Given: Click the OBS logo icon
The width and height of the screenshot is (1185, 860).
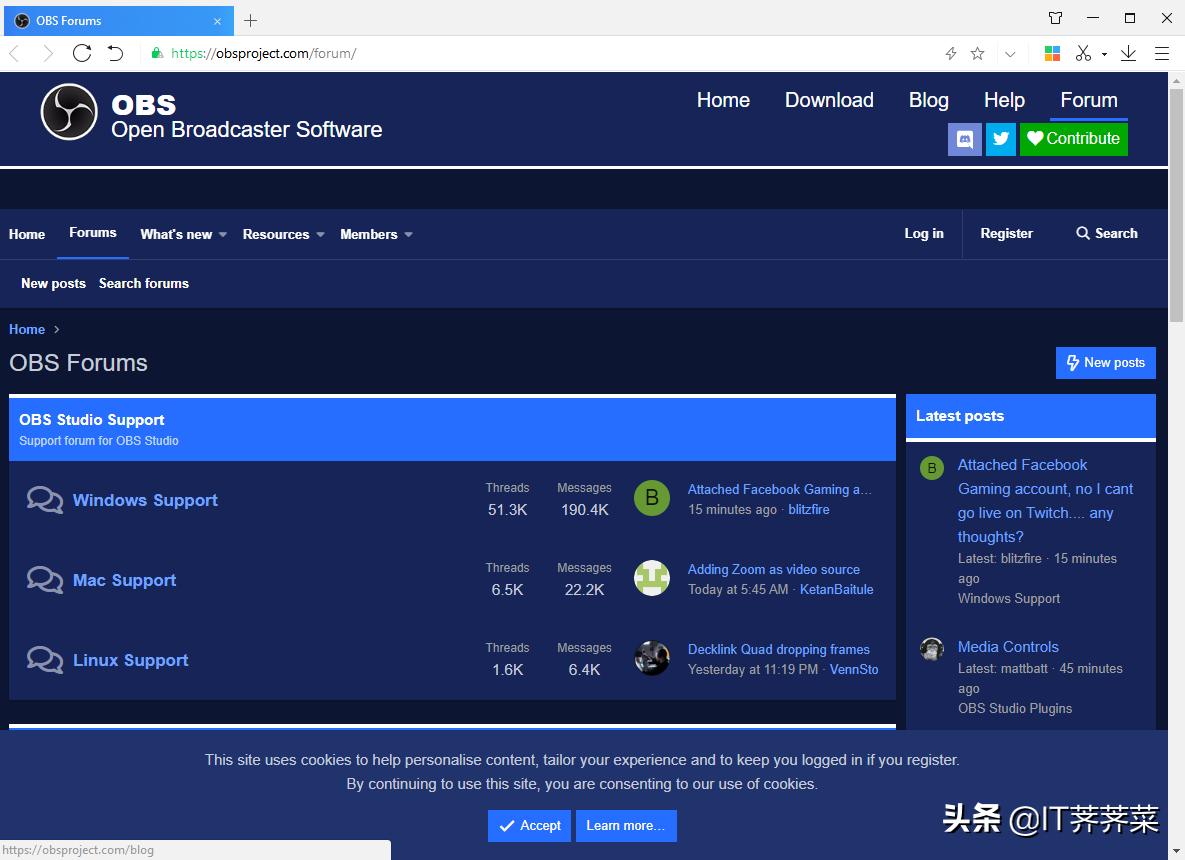Looking at the screenshot, I should click(x=69, y=112).
